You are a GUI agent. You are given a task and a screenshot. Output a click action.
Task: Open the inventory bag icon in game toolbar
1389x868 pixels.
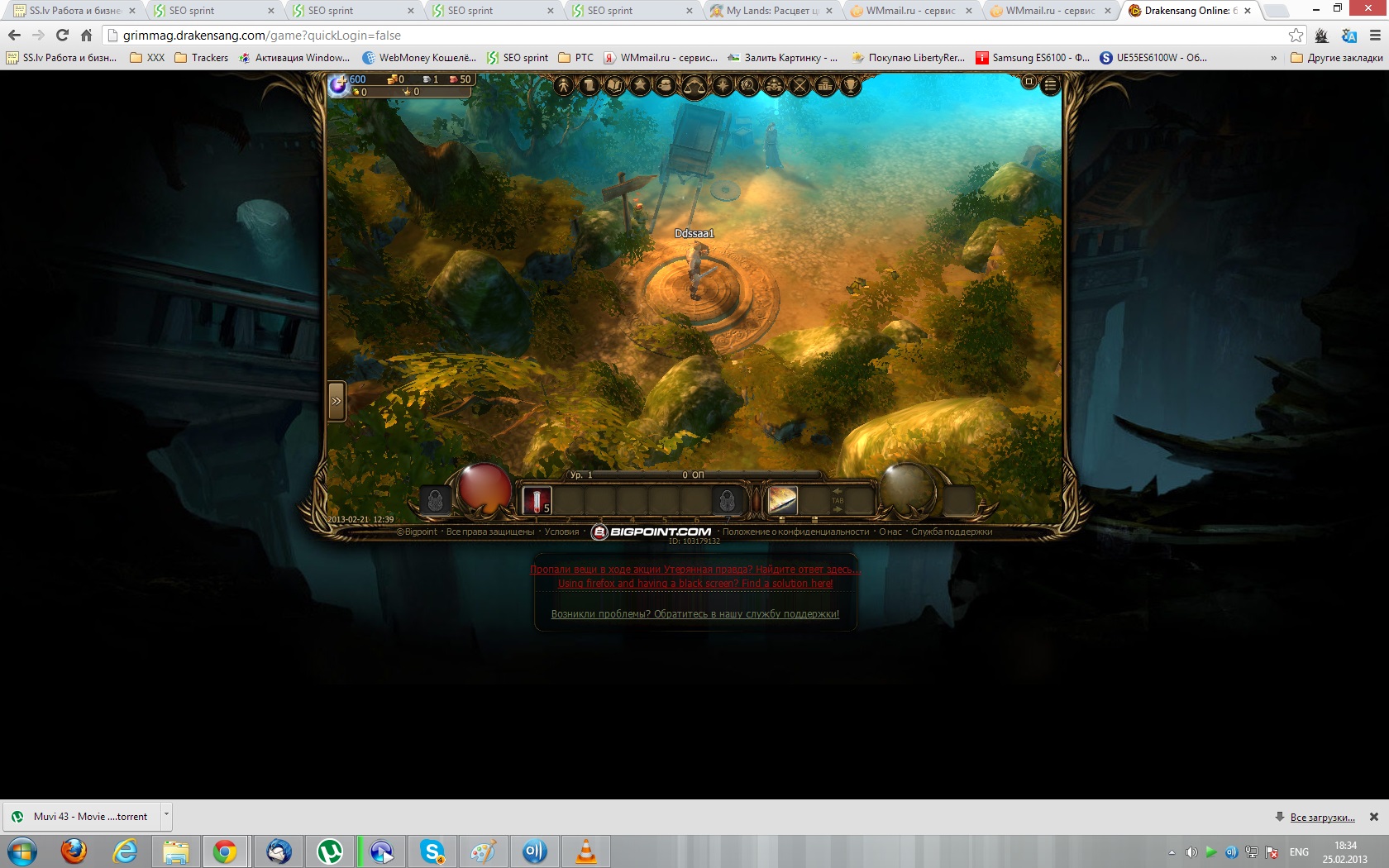pos(666,85)
